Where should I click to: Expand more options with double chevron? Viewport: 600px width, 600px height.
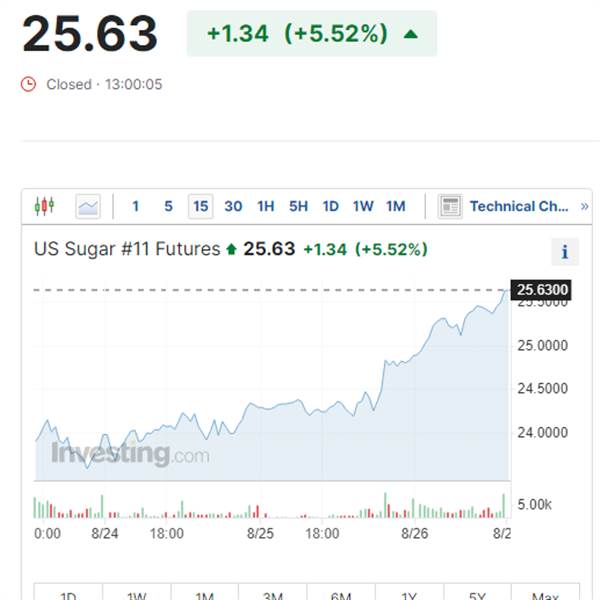[584, 207]
